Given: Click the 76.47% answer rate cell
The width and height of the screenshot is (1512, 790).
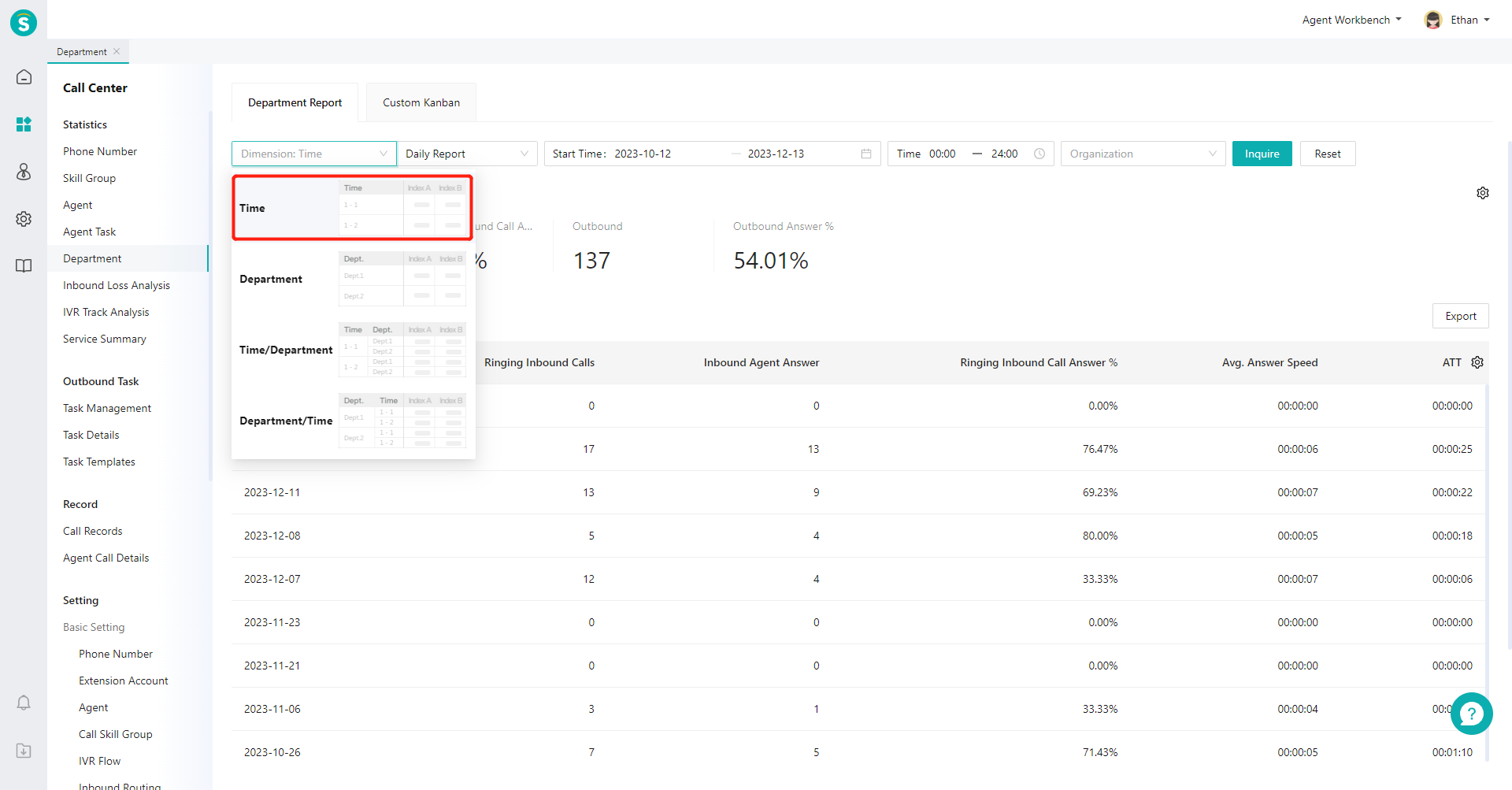Looking at the screenshot, I should coord(1100,449).
